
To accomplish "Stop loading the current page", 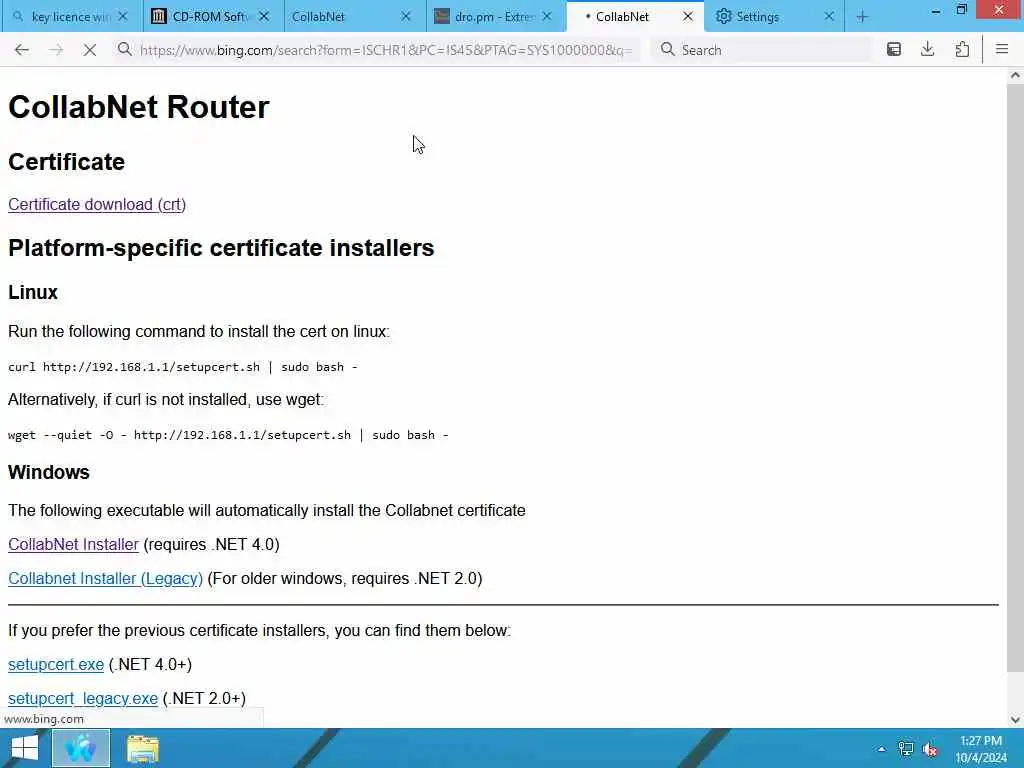I will pyautogui.click(x=90, y=50).
